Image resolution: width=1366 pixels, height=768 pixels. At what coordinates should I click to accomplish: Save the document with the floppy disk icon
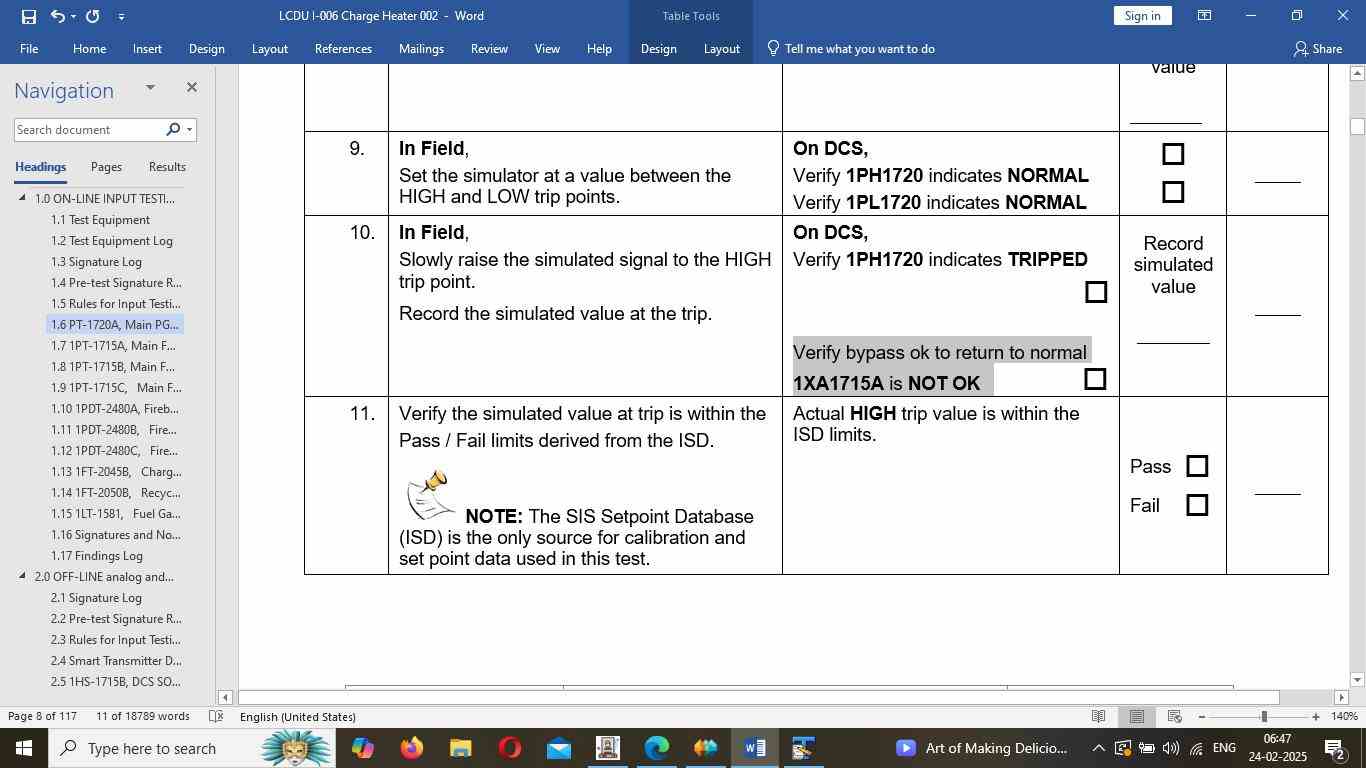[28, 16]
